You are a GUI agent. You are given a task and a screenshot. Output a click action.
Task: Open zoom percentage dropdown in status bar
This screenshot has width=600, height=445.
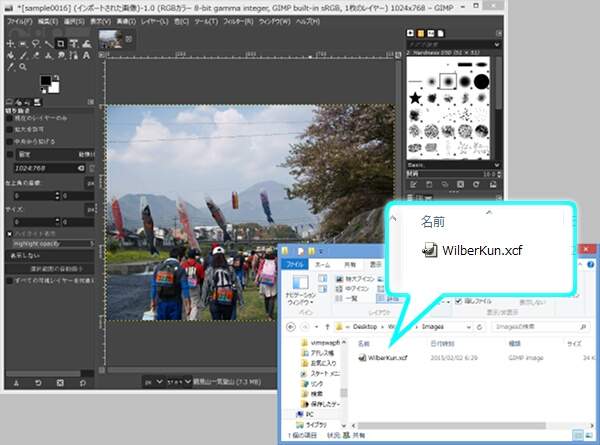point(178,381)
